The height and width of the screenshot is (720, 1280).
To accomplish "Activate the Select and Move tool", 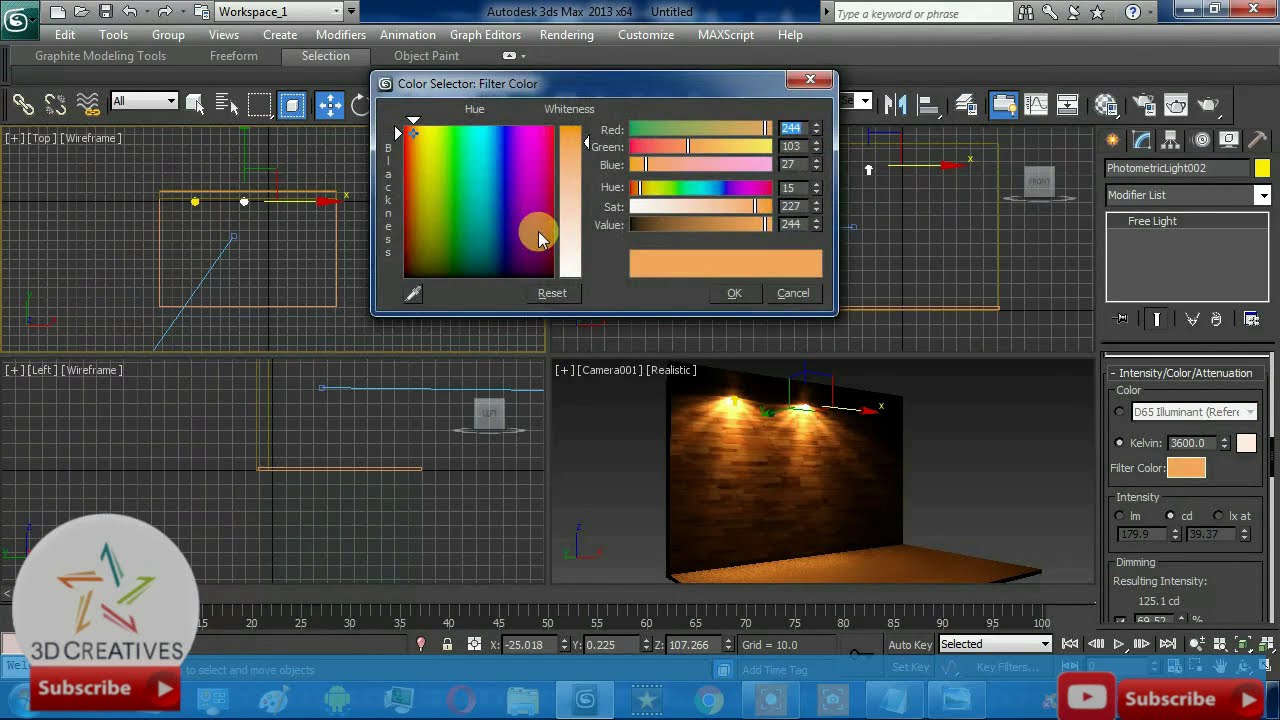I will tap(329, 104).
